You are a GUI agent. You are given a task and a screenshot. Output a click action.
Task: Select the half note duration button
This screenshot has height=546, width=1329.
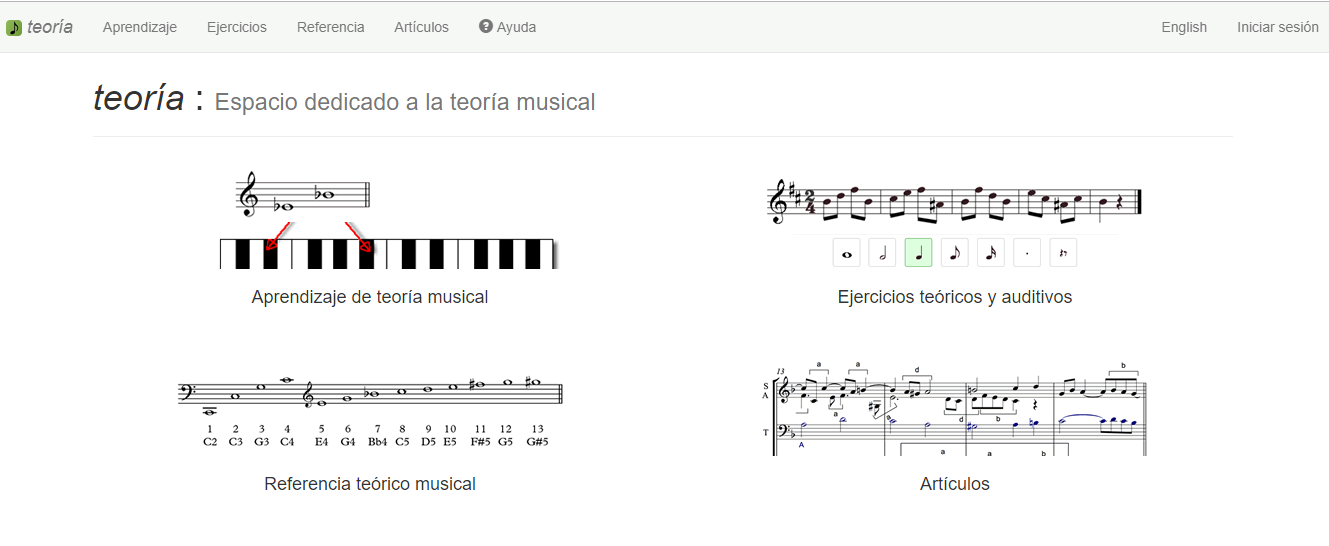tap(883, 254)
